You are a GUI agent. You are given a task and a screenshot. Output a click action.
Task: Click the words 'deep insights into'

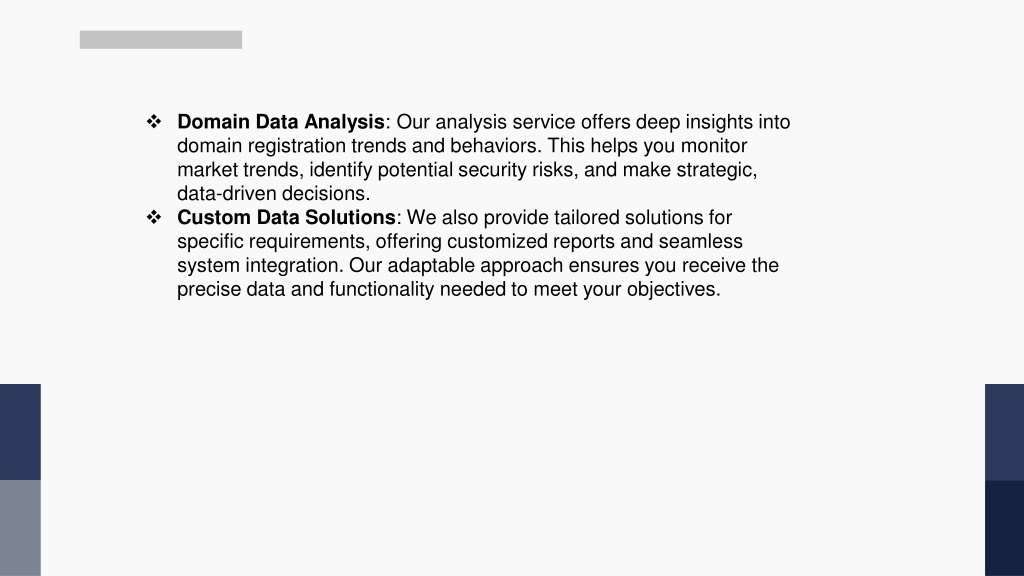click(712, 122)
